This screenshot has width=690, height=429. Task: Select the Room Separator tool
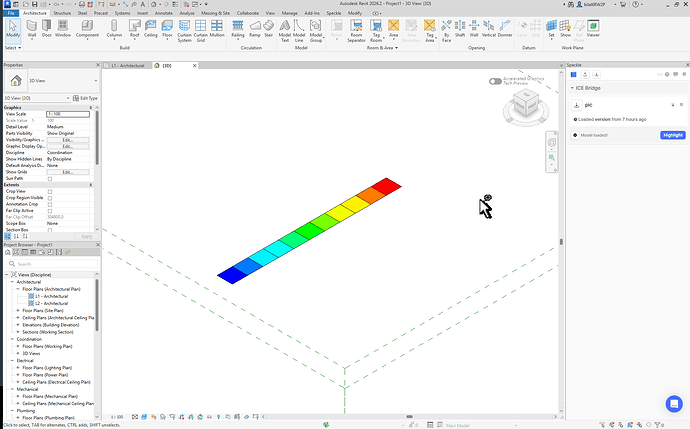pos(356,31)
